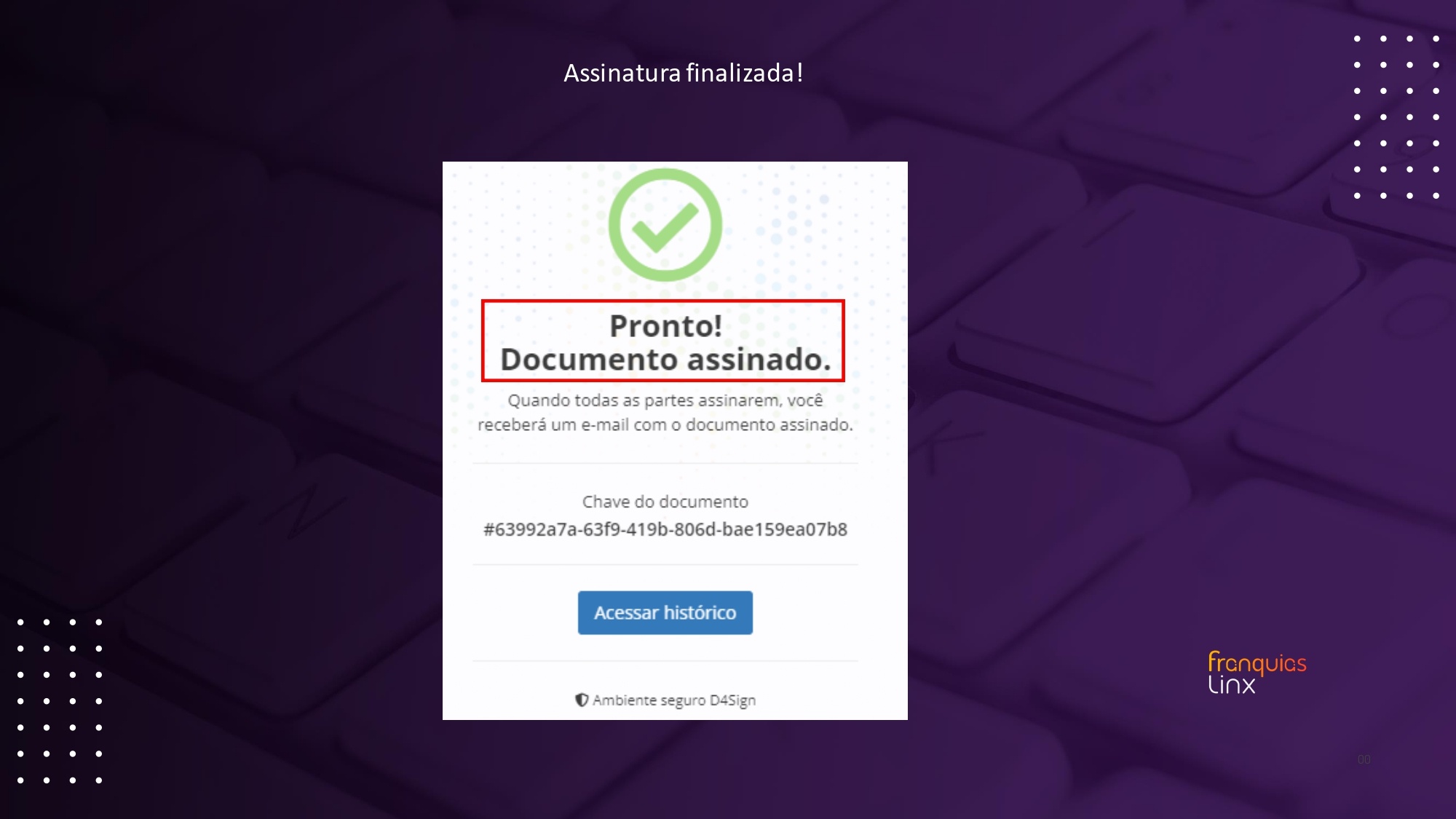Click the green checkmark circle icon
This screenshot has width=1456, height=819.
(665, 225)
